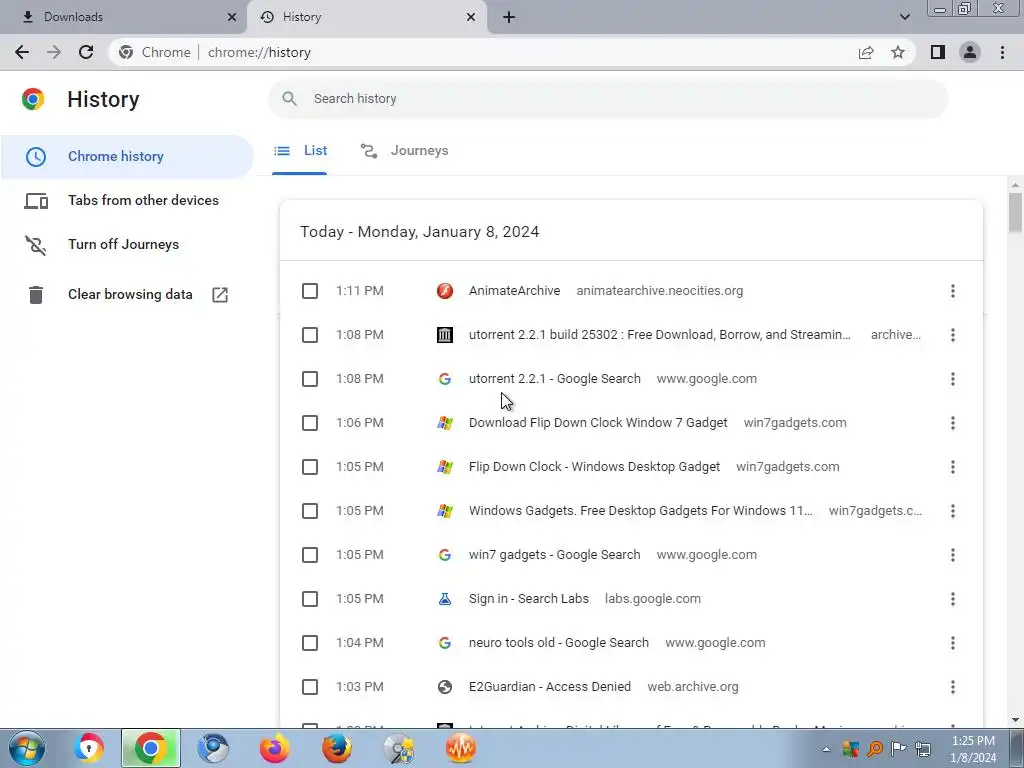Open neuro tools old - Google Search link
This screenshot has height=768, width=1024.
[x=559, y=643]
